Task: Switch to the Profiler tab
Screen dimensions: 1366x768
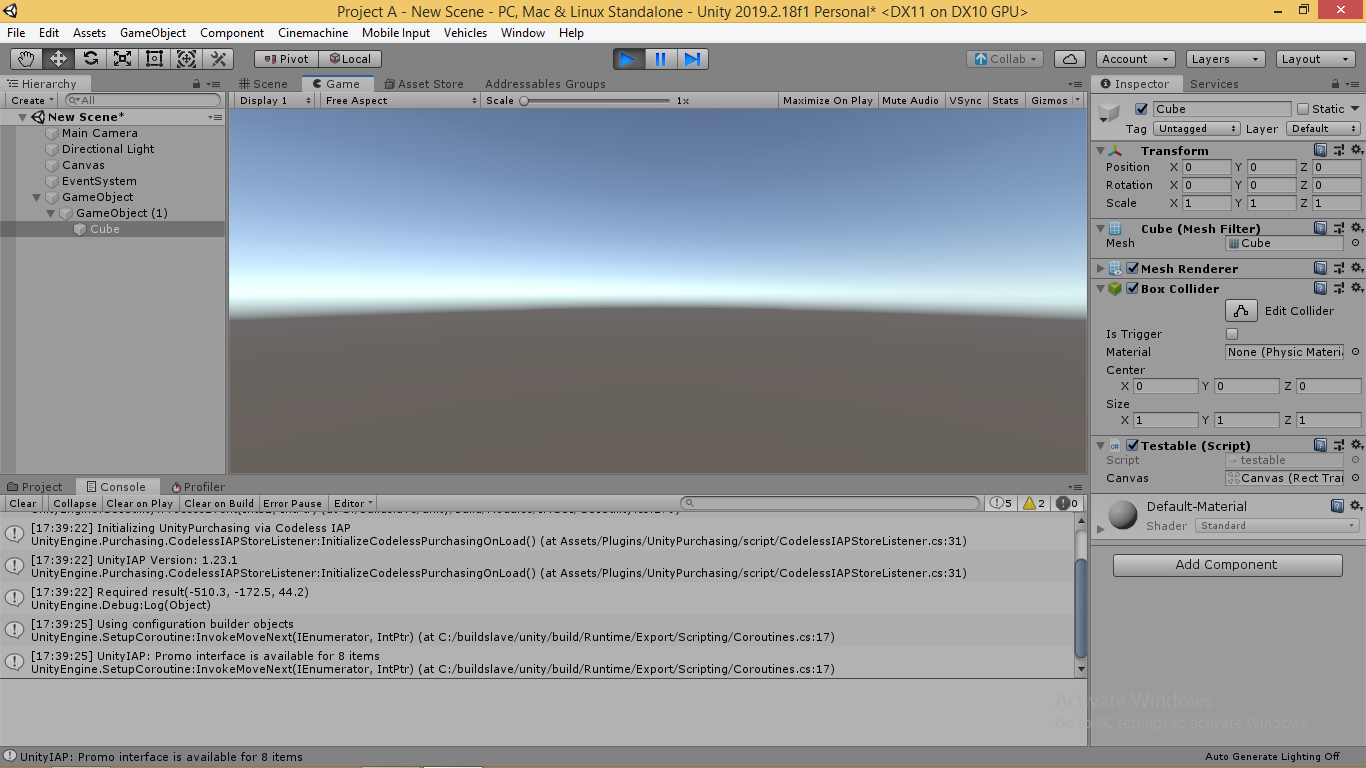Action: [x=198, y=487]
